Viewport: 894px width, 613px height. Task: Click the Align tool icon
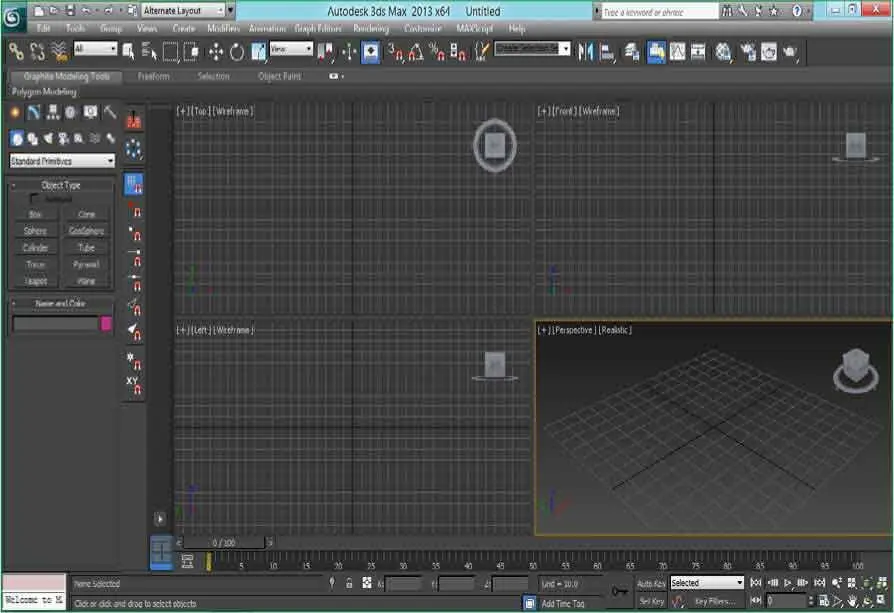(x=607, y=52)
